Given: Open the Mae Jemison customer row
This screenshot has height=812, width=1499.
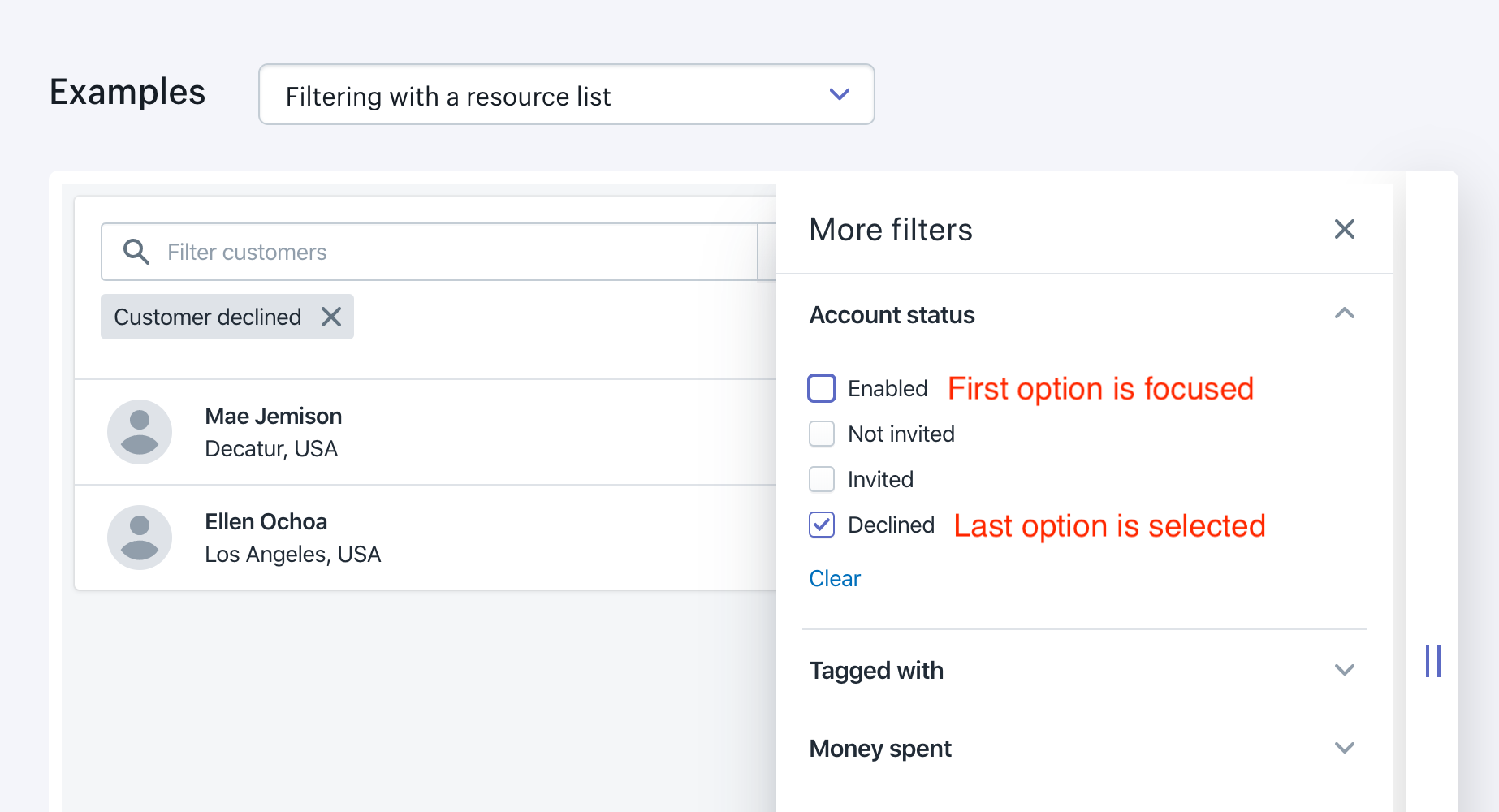Looking at the screenshot, I should click(x=487, y=432).
